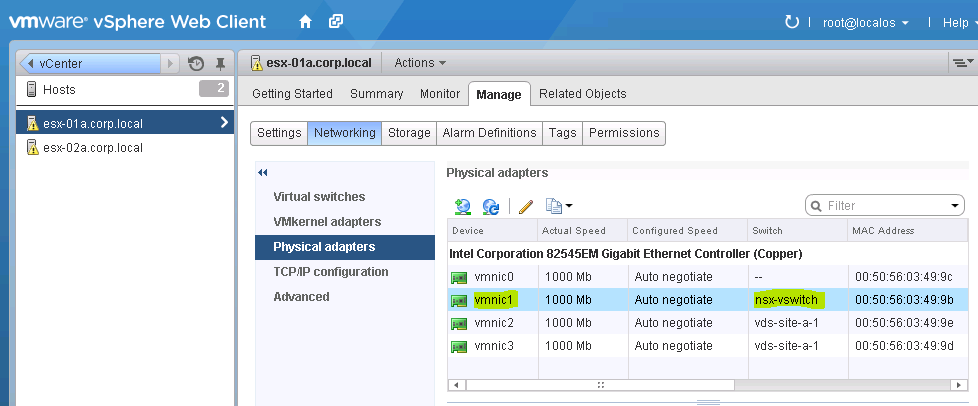Go to the vSphere home icon
This screenshot has width=978, height=406.
[x=305, y=22]
